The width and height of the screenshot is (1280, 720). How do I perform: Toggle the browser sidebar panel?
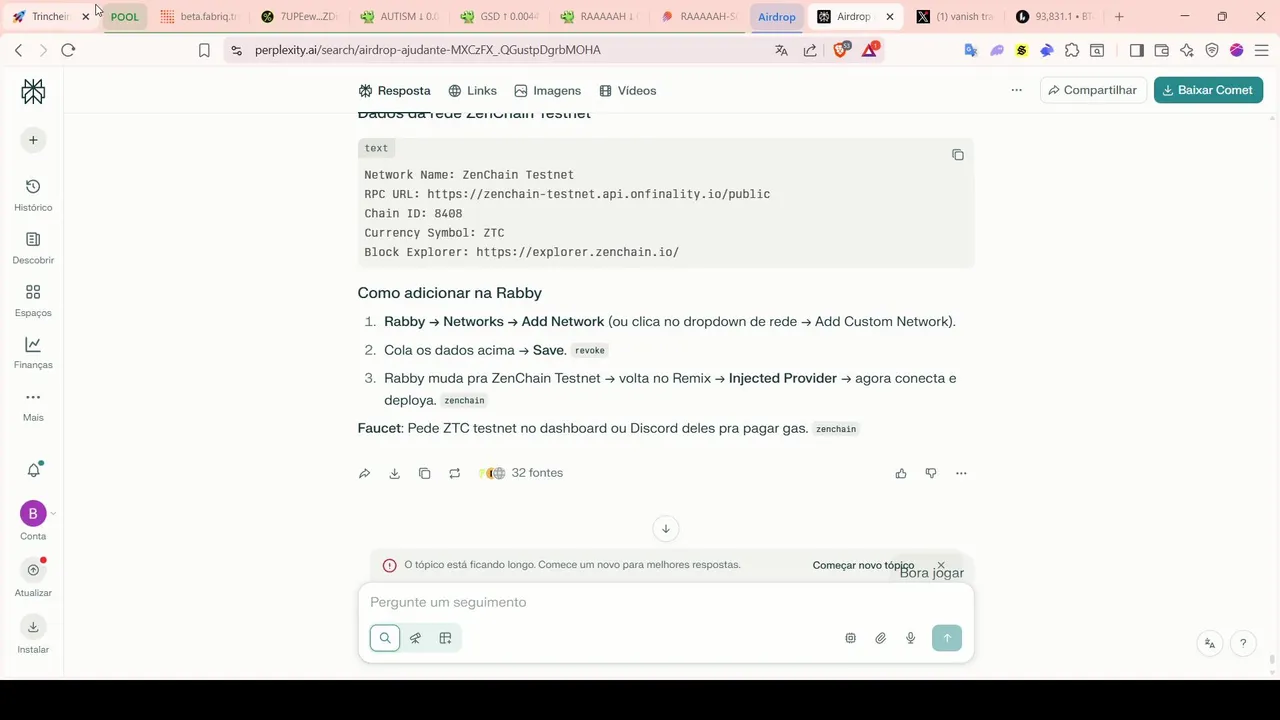[1137, 50]
